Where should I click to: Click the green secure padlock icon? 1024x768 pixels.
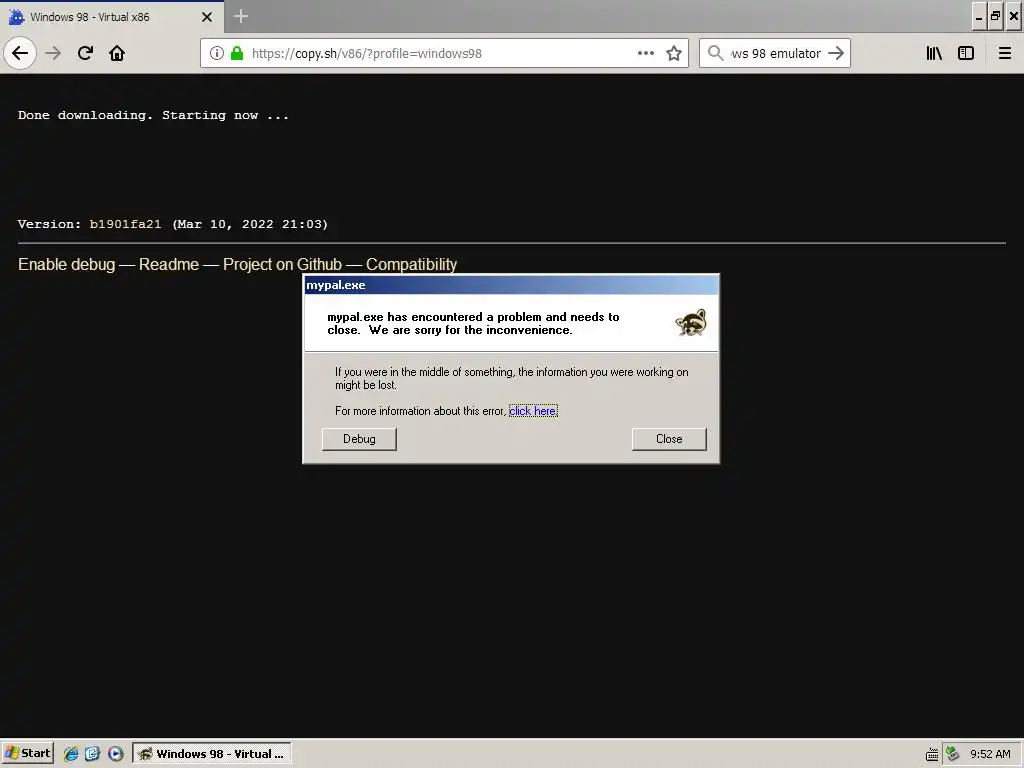click(237, 53)
